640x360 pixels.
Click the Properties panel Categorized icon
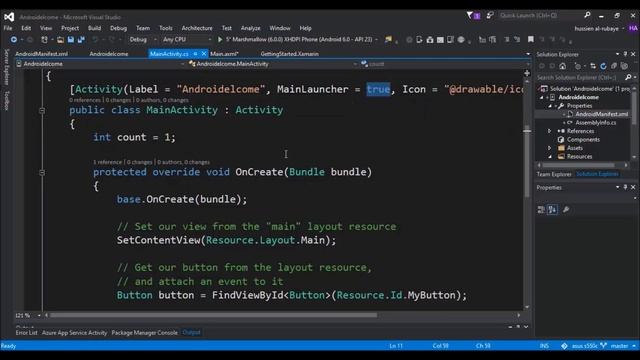point(541,210)
